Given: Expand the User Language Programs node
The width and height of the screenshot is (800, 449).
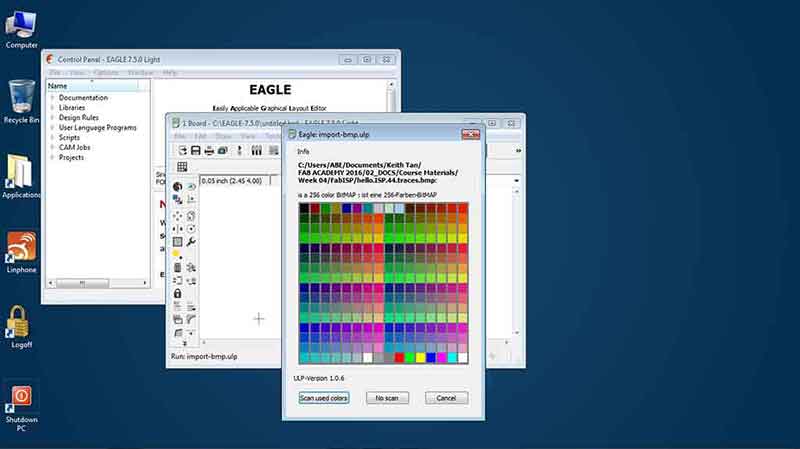Looking at the screenshot, I should pyautogui.click(x=52, y=128).
